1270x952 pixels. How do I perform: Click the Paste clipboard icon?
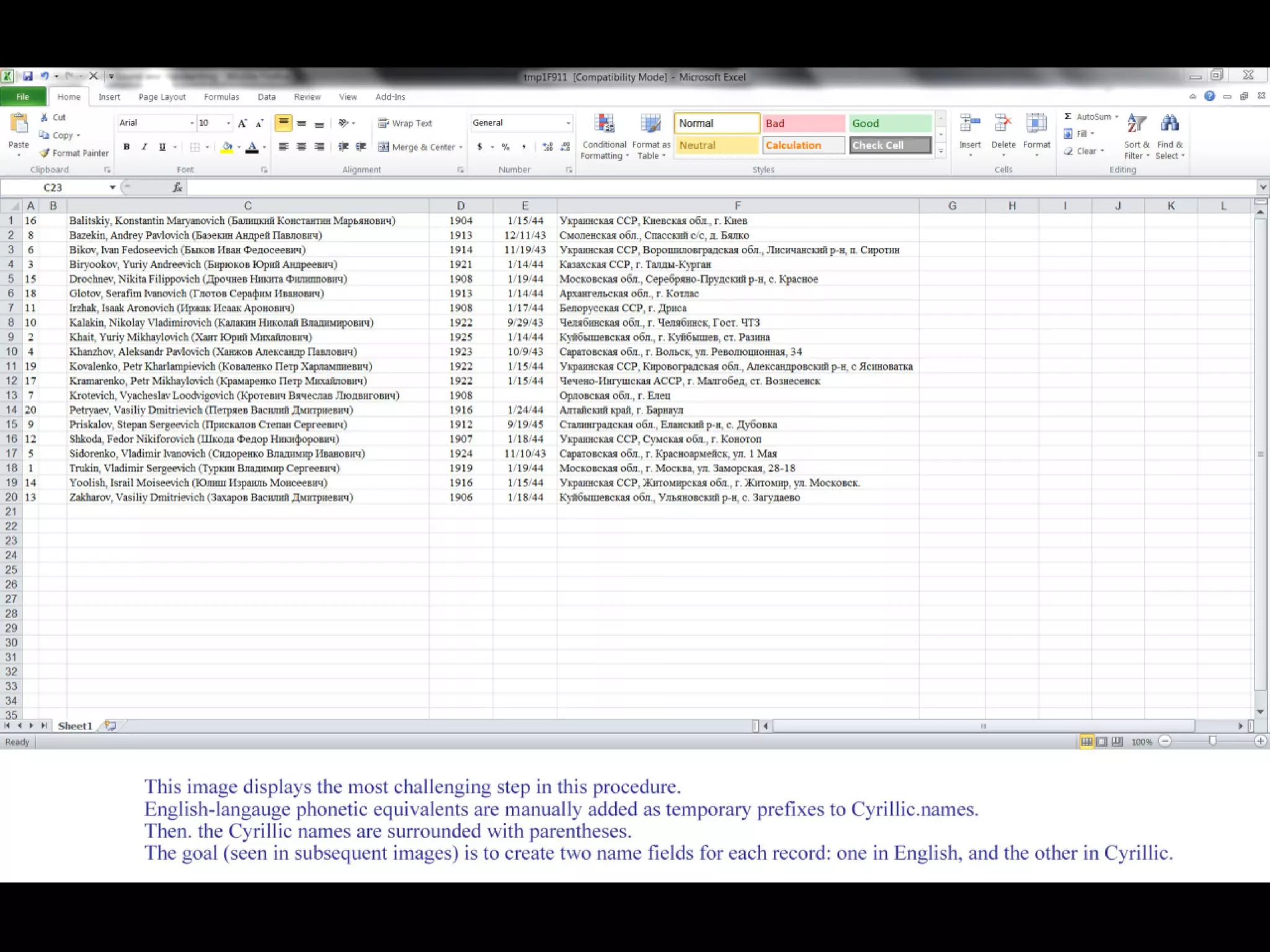19,124
